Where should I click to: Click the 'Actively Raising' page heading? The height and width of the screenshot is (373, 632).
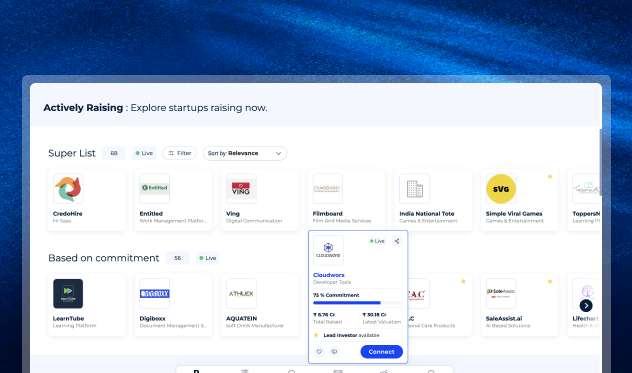point(83,108)
